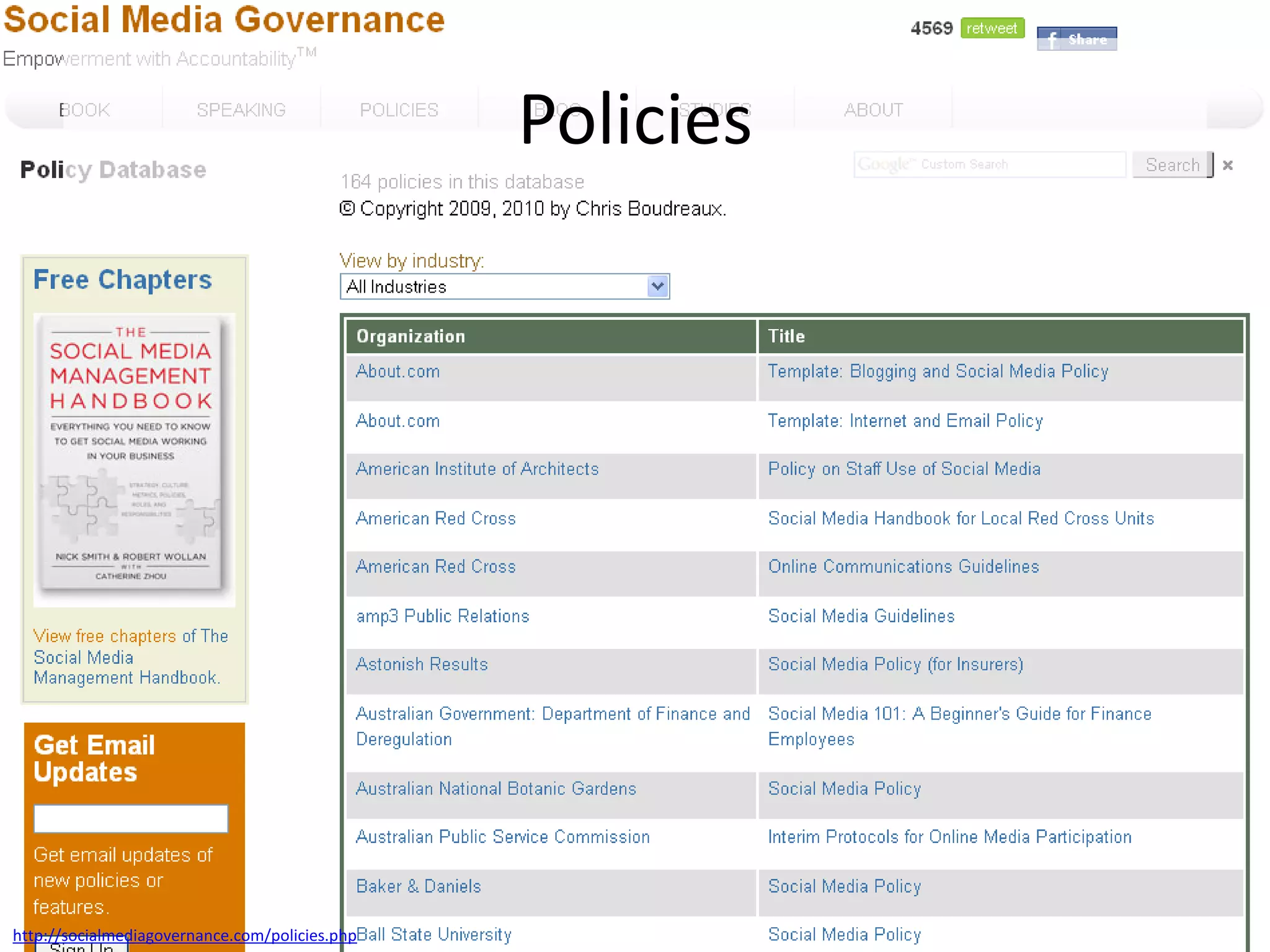Click the Search button
Viewport: 1270px width, 952px height.
point(1173,165)
